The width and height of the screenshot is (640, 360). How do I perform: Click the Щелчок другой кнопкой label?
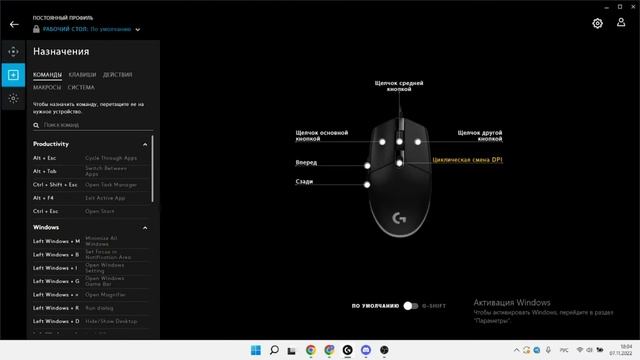[480, 136]
